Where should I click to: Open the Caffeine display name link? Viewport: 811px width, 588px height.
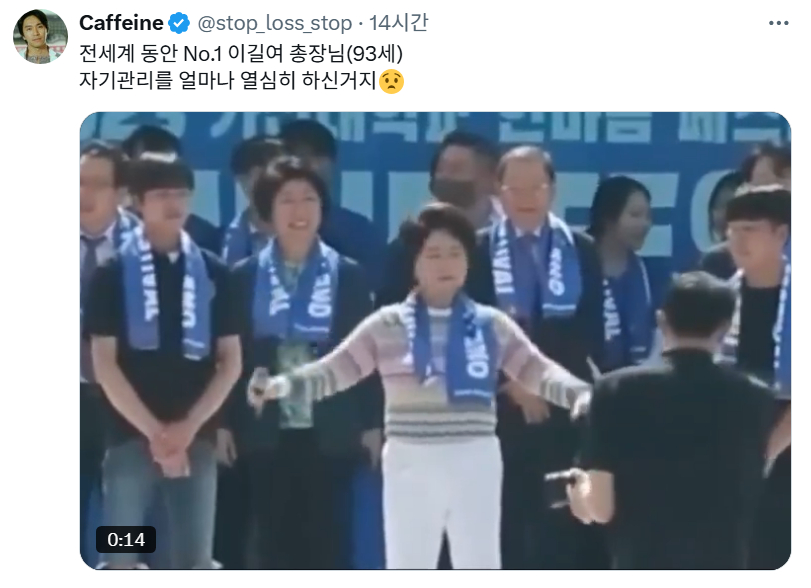click(x=121, y=23)
